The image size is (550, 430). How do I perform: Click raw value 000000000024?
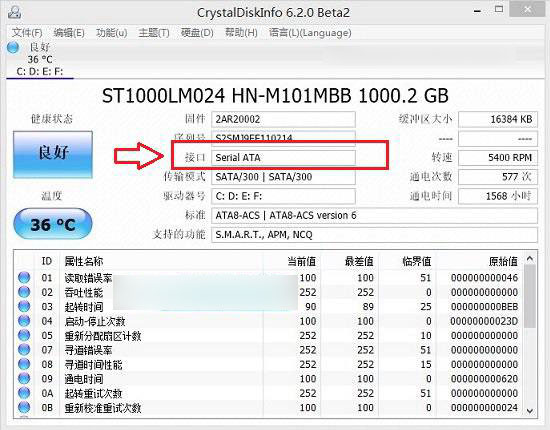[484, 408]
